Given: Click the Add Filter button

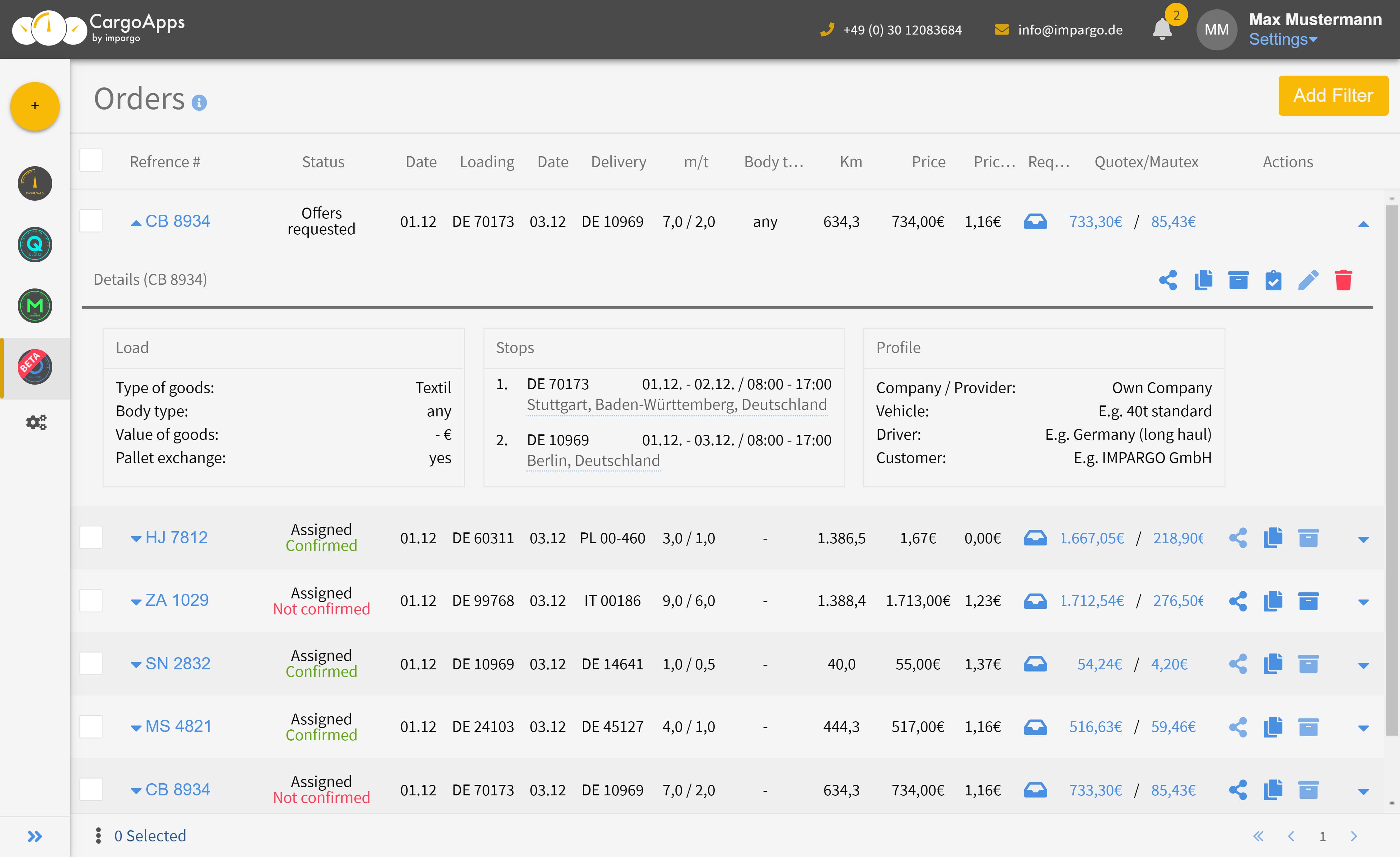Looking at the screenshot, I should pos(1333,96).
